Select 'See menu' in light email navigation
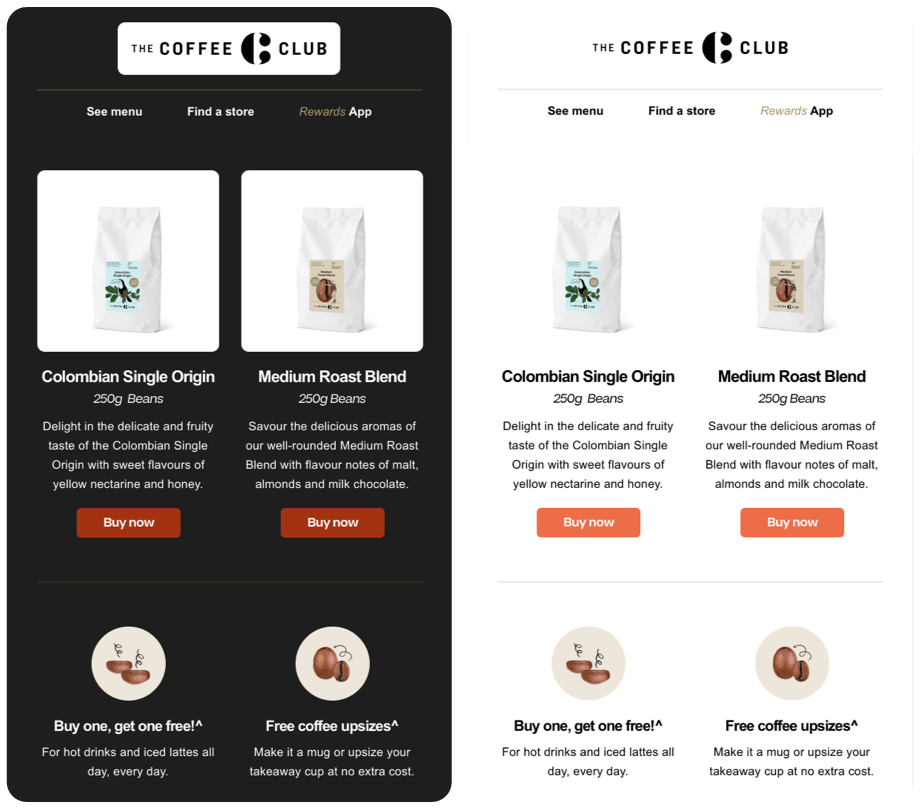 pos(576,111)
